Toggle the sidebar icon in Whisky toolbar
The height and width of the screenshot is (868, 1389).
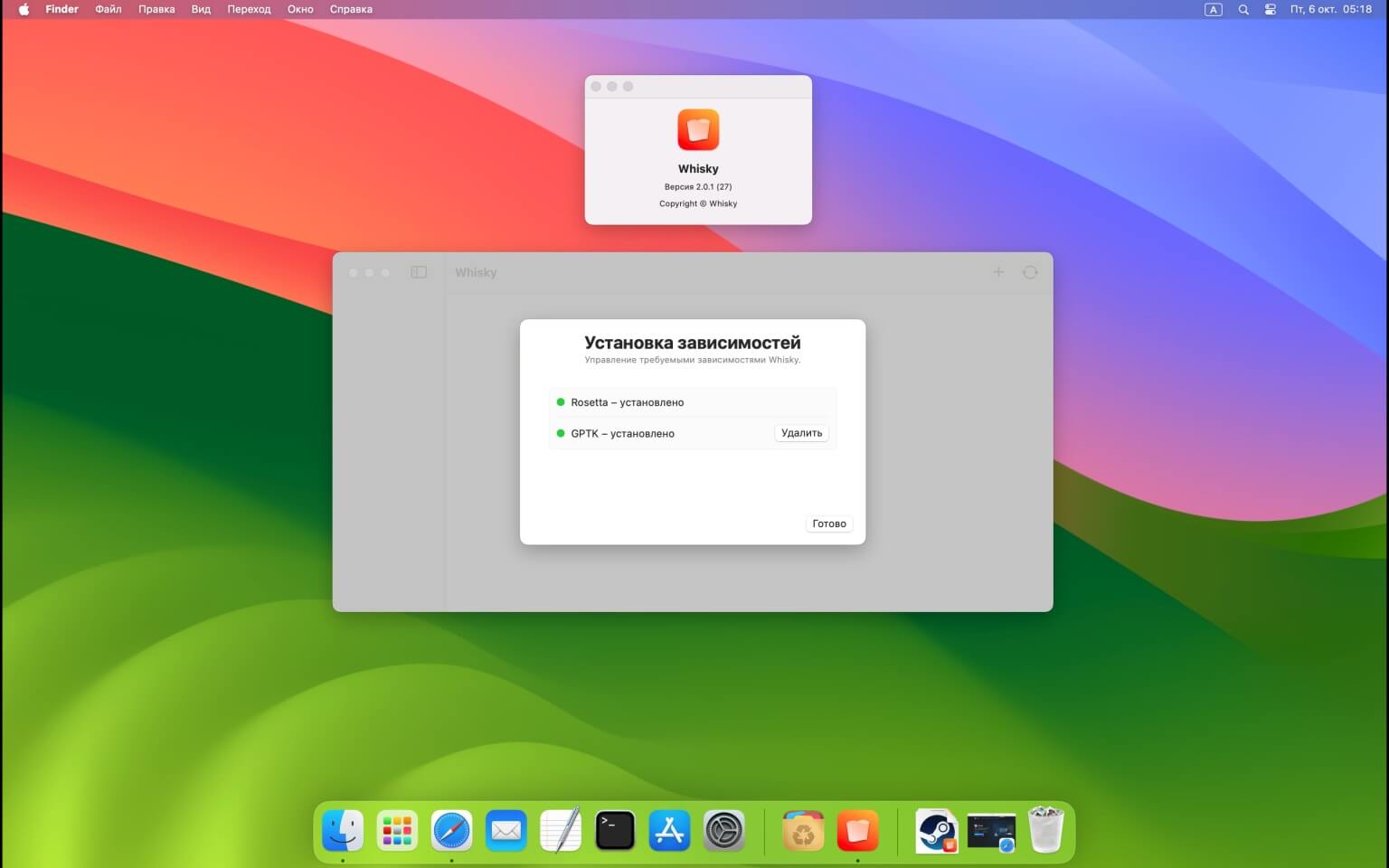point(419,272)
